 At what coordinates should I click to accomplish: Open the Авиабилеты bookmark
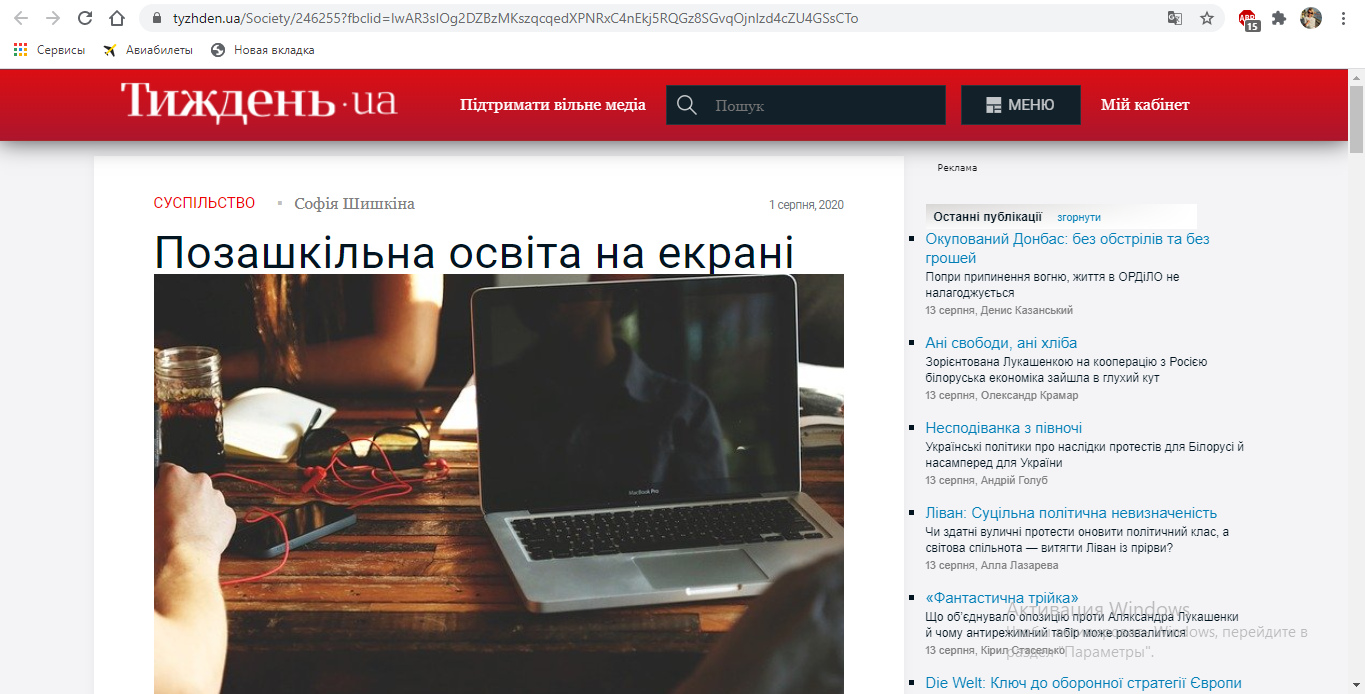150,50
